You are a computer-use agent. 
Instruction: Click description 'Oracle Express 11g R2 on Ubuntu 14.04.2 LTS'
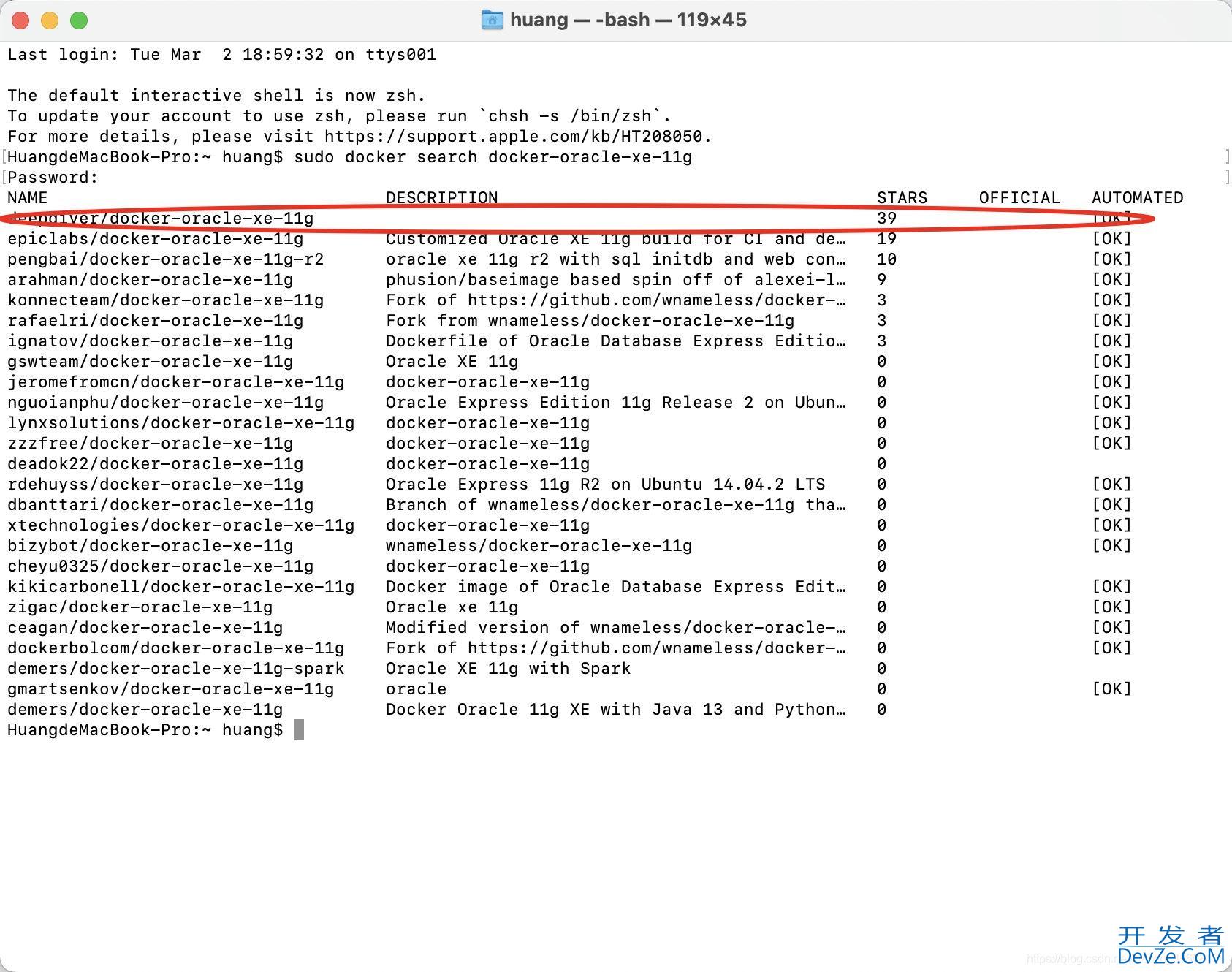(x=606, y=484)
